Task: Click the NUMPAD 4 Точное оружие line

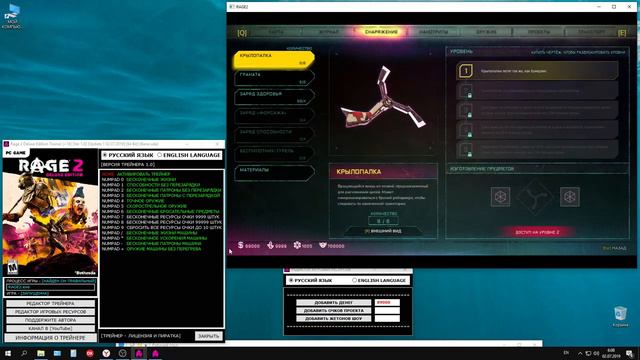Action: click(x=133, y=201)
